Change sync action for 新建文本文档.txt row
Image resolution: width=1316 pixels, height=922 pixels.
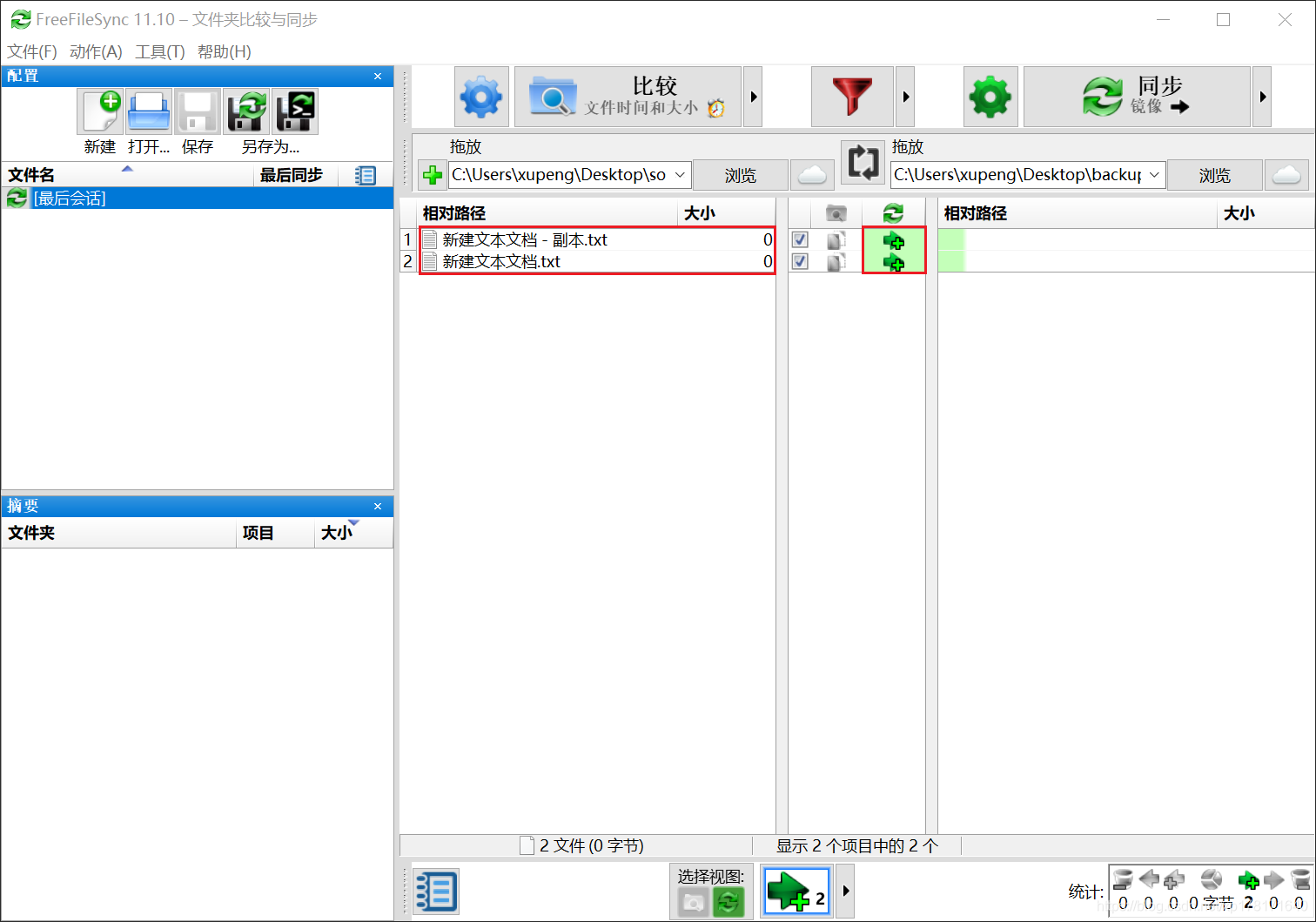click(x=894, y=262)
